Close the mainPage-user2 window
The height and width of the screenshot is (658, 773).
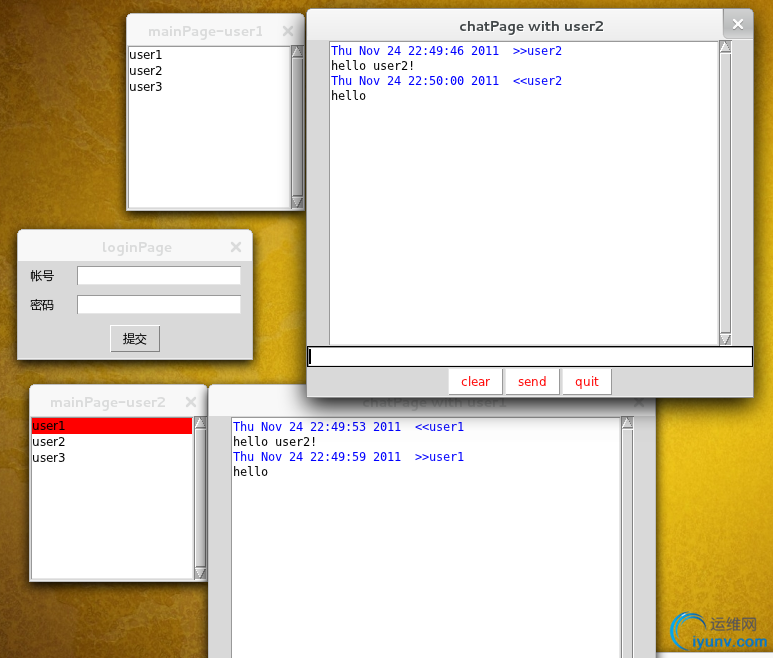[x=191, y=402]
